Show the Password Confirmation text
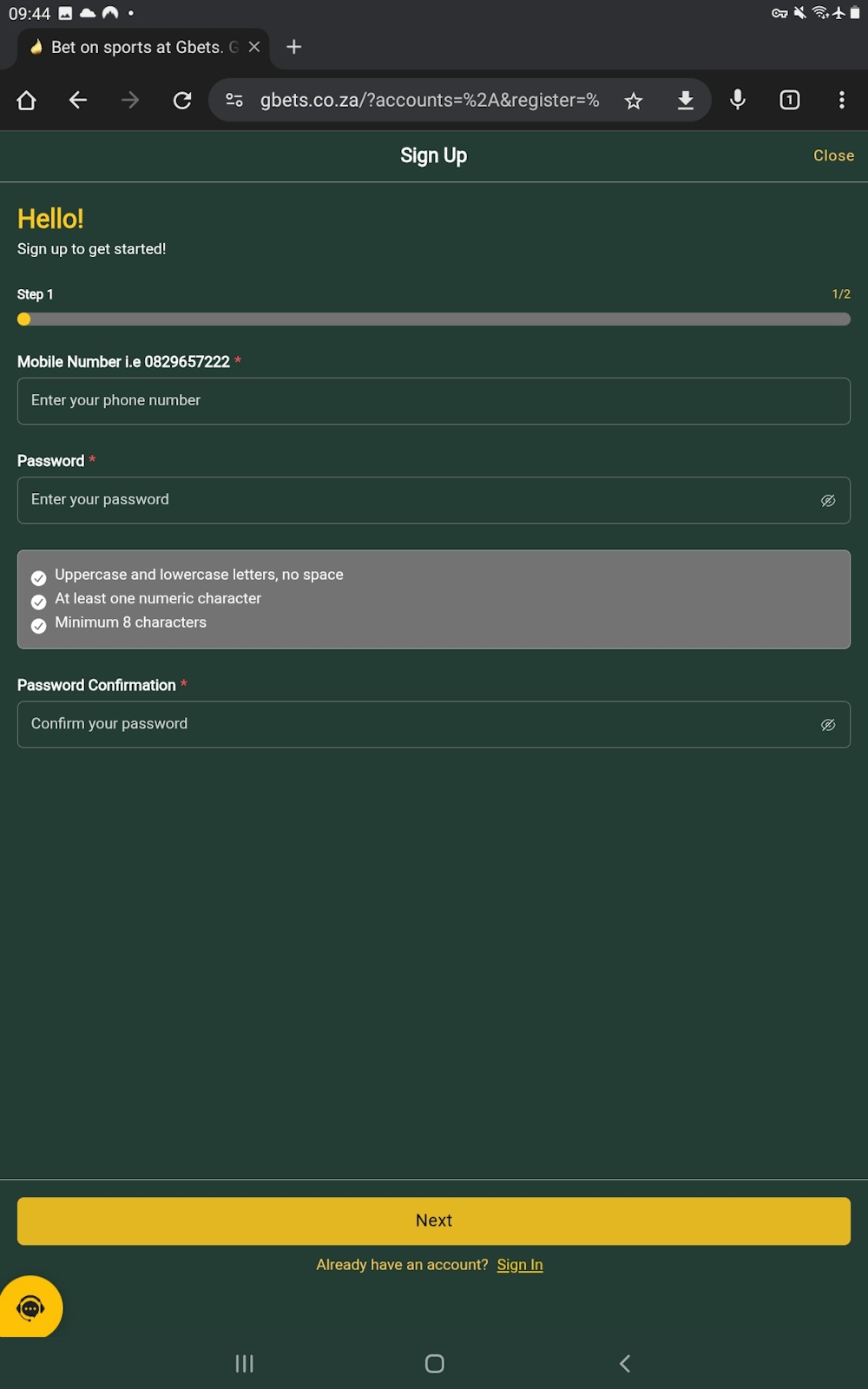The width and height of the screenshot is (868, 1389). (x=827, y=724)
